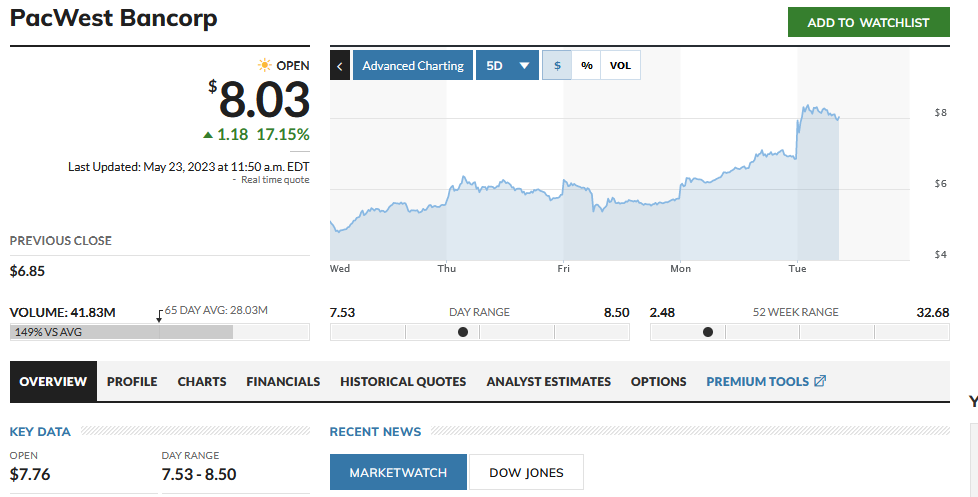Switch to the Analyst Estimates tab
The image size is (978, 497).
[x=549, y=381]
